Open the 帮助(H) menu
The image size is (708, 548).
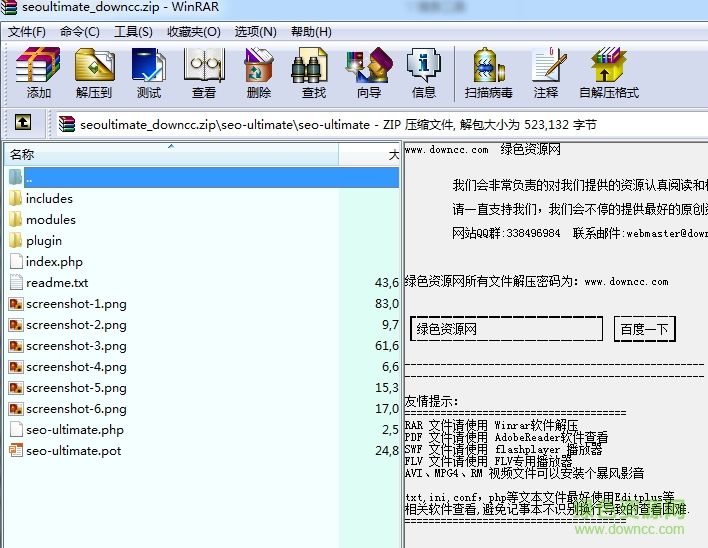click(311, 32)
